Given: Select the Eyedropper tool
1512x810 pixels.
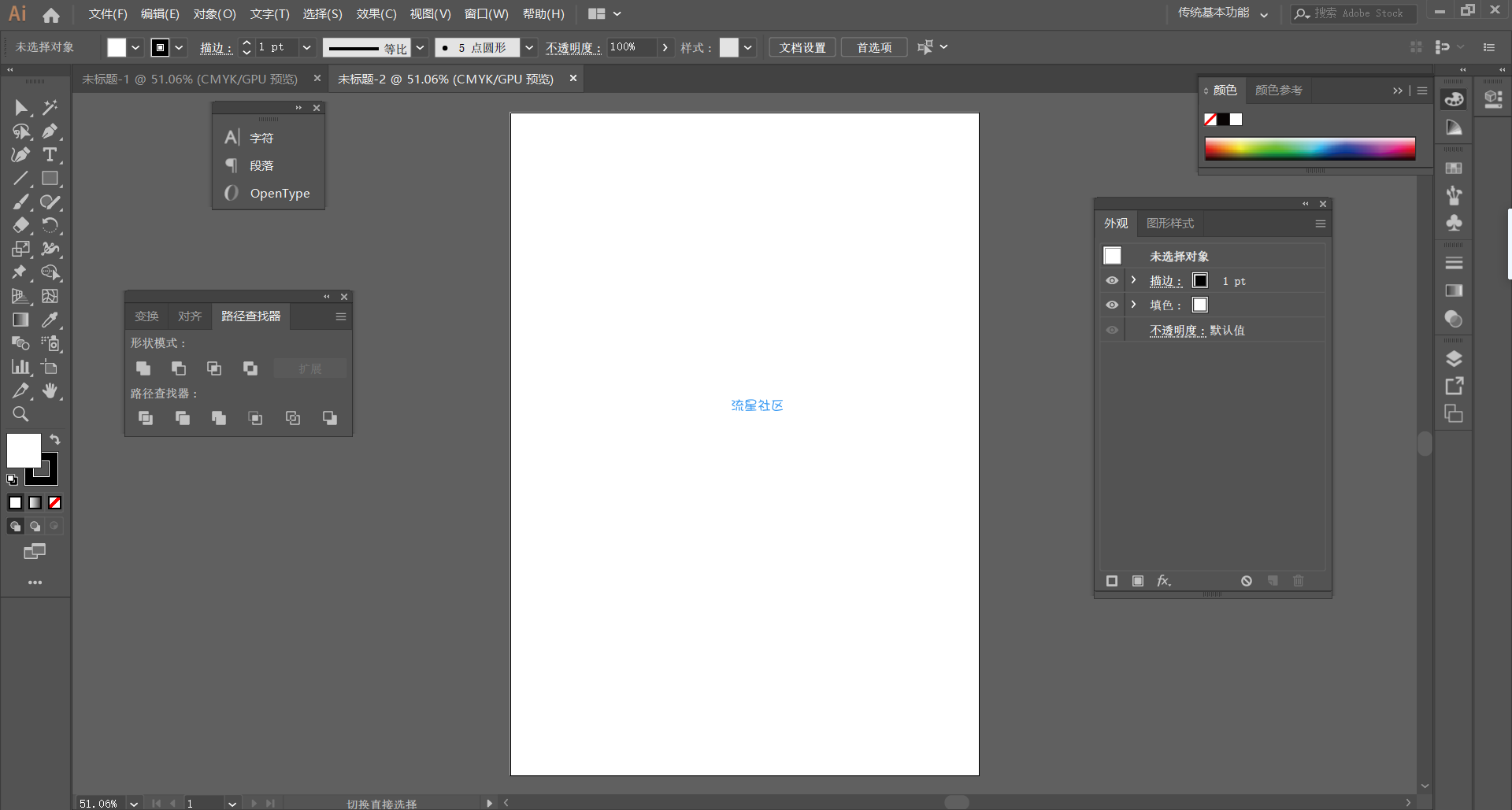Looking at the screenshot, I should tap(50, 320).
